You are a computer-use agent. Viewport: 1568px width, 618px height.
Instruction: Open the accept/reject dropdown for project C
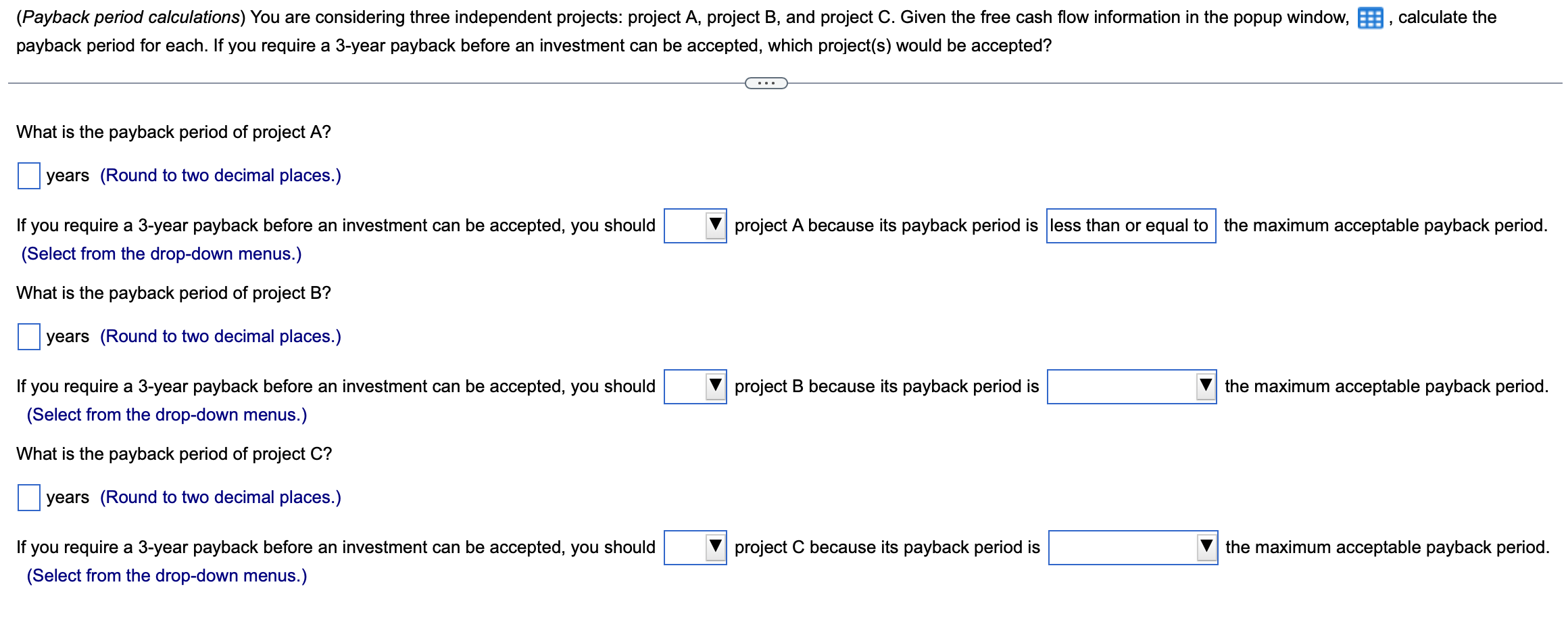pyautogui.click(x=695, y=547)
